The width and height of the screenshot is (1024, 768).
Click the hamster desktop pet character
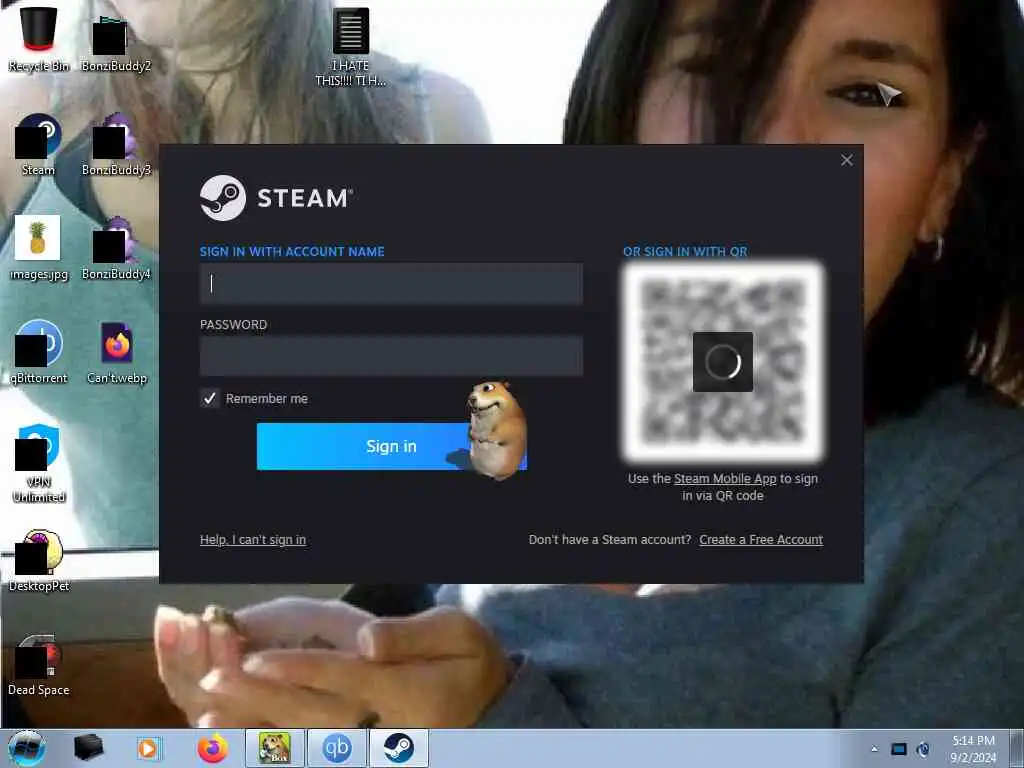click(x=496, y=430)
